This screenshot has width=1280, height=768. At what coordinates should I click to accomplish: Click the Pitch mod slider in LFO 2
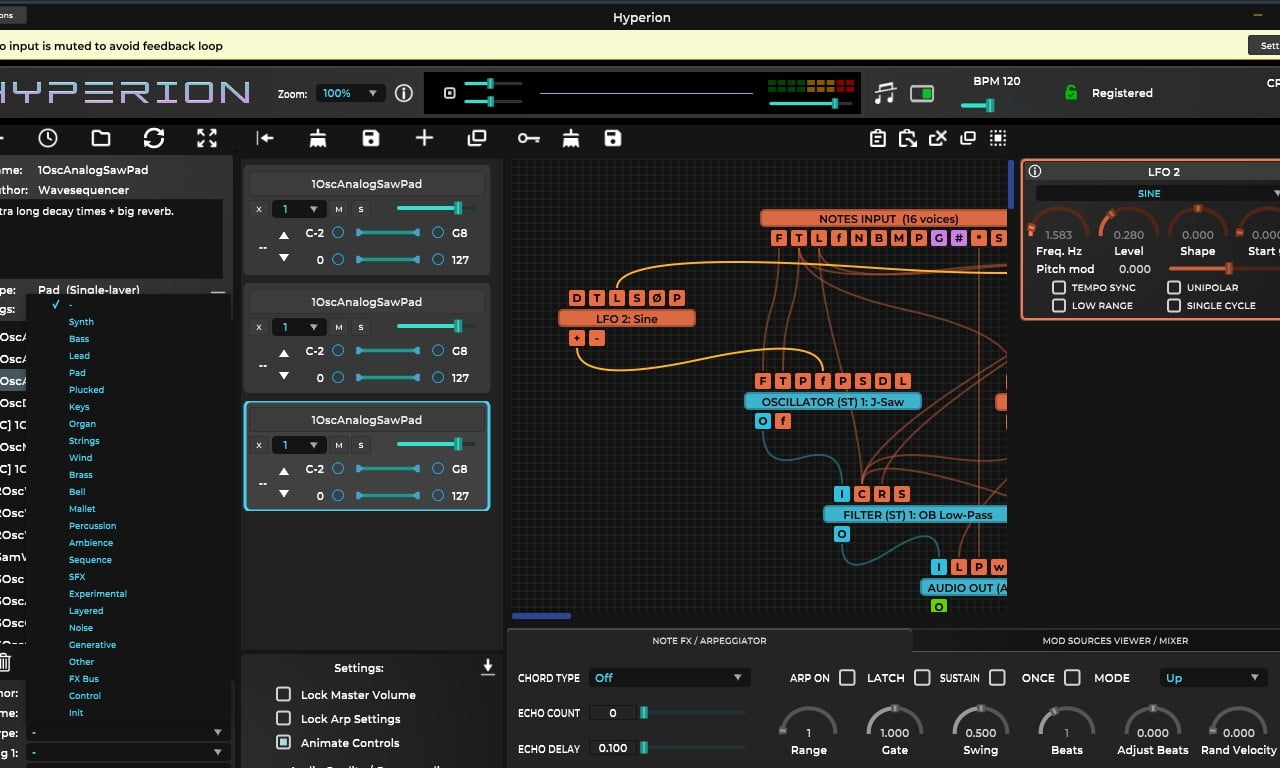coord(1224,268)
